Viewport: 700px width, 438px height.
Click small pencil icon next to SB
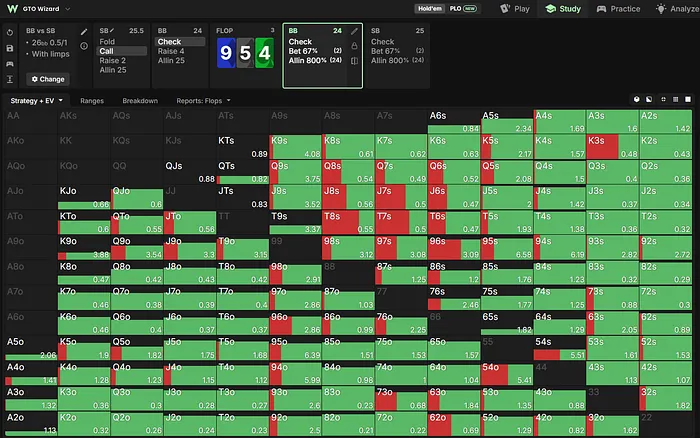coord(112,30)
